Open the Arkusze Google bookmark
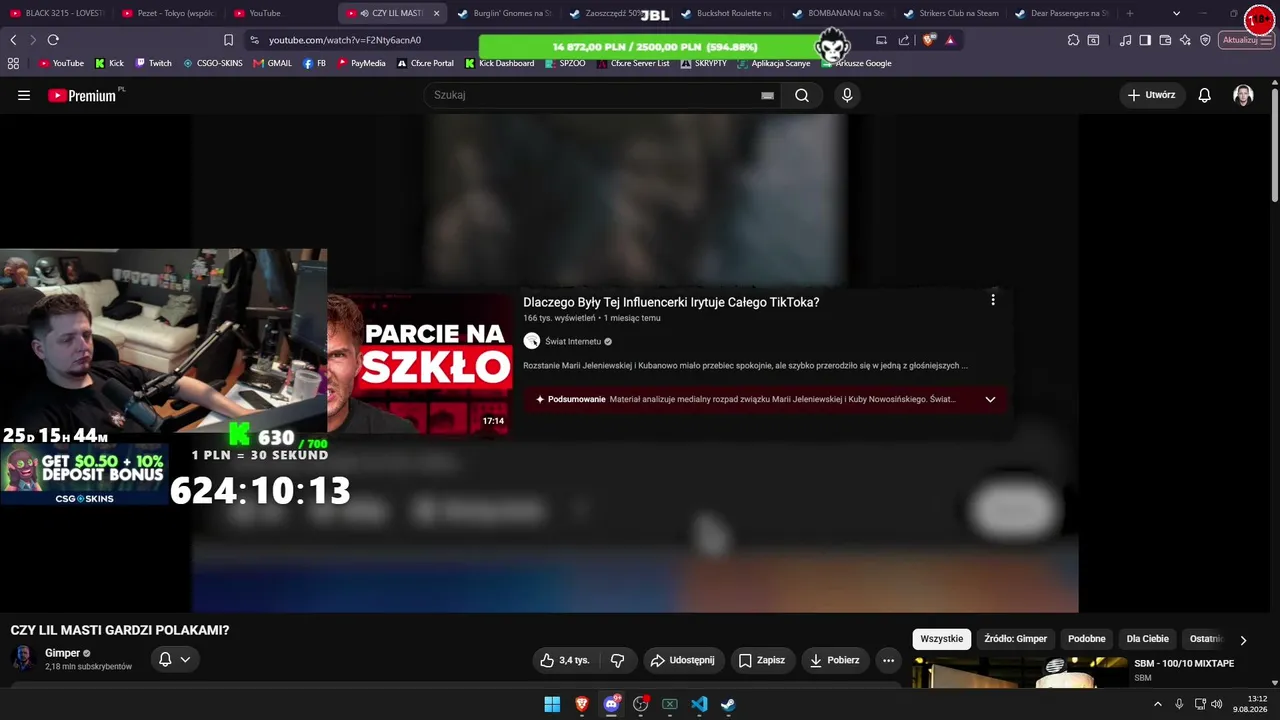 (857, 63)
